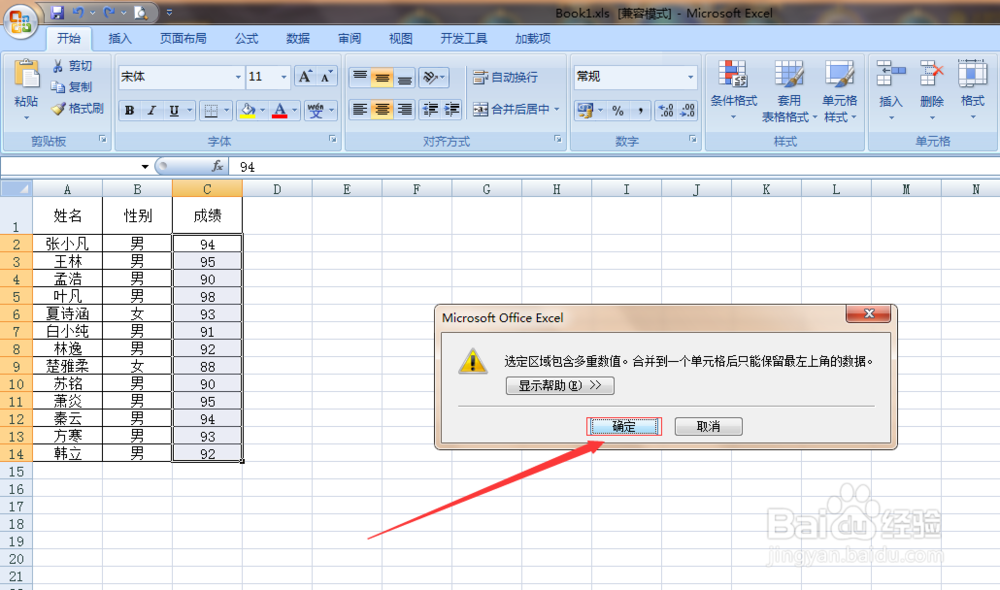The image size is (1000, 590).
Task: Decrease decimal places
Action: coord(688,110)
